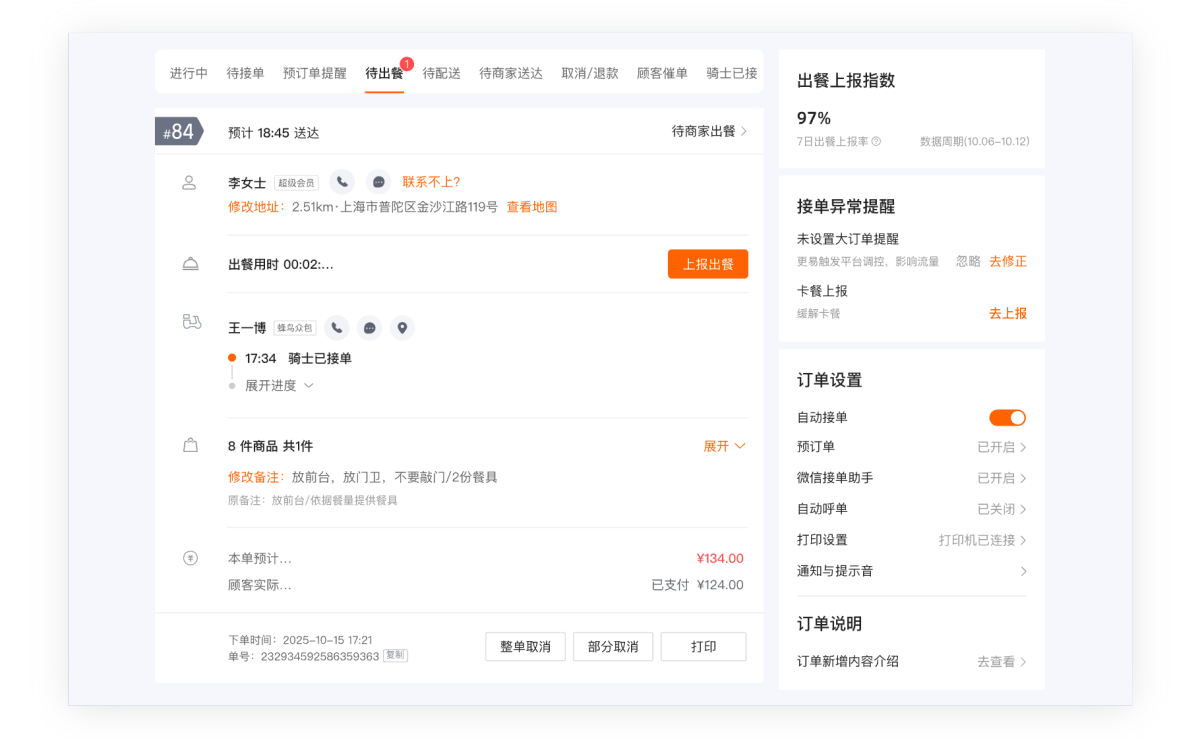This screenshot has width=1200, height=738.
Task: Open the 查看地图 link
Action: click(x=532, y=207)
